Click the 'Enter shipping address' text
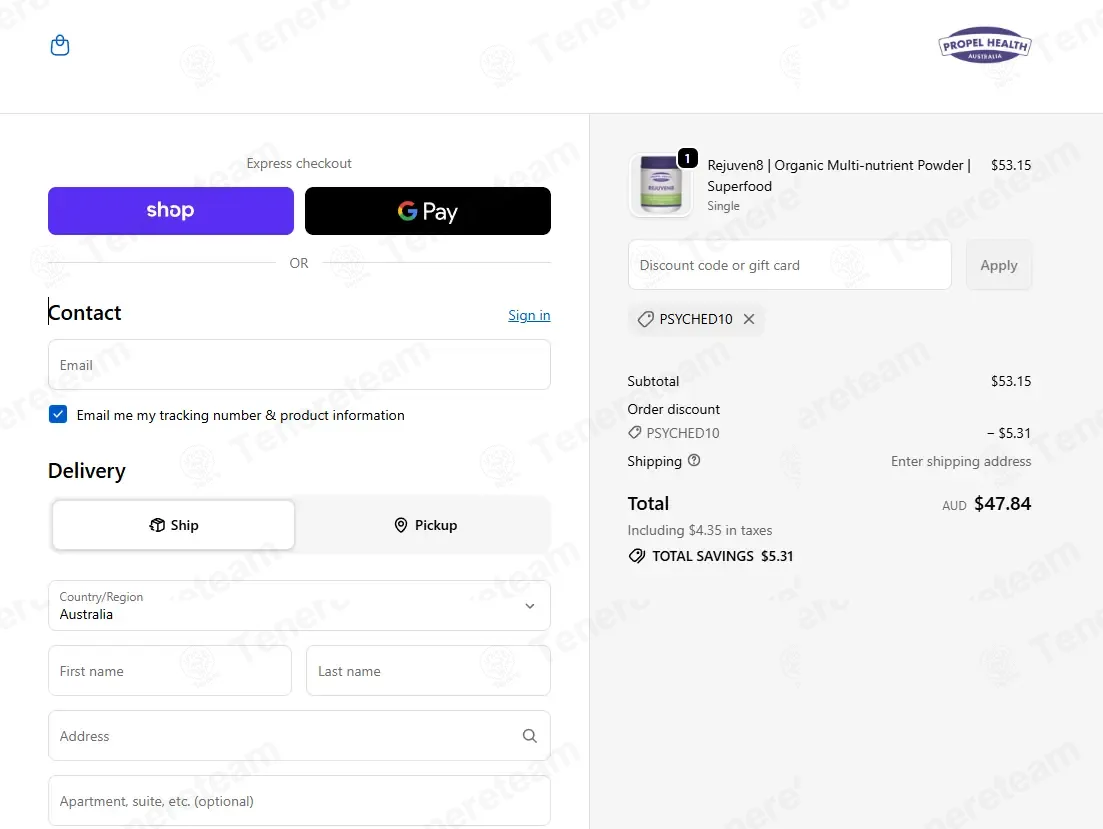The image size is (1103, 829). (961, 461)
